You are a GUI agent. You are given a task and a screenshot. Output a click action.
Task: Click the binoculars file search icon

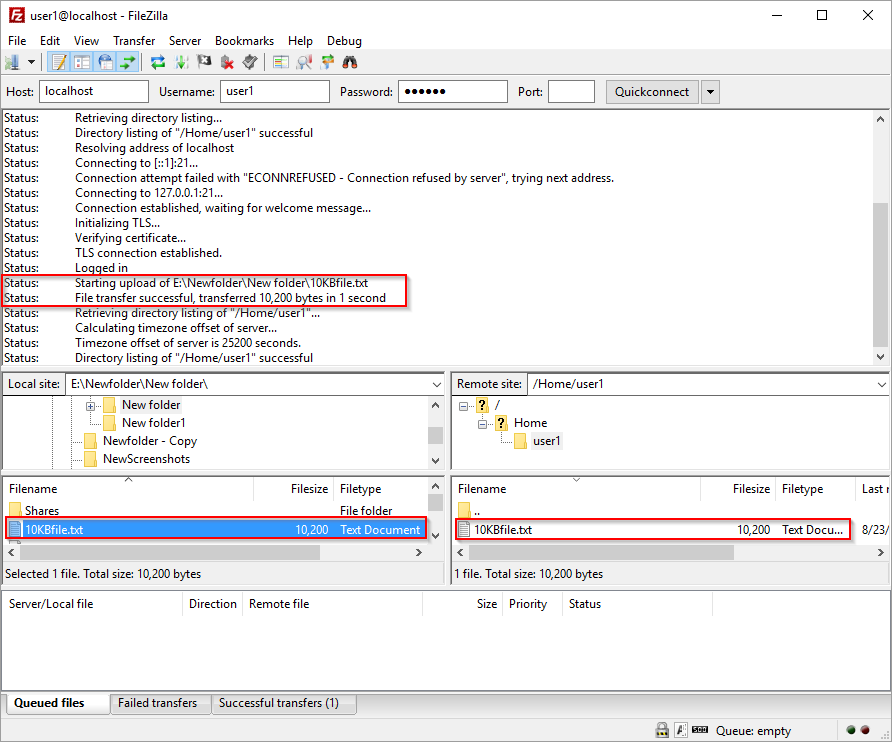point(350,62)
